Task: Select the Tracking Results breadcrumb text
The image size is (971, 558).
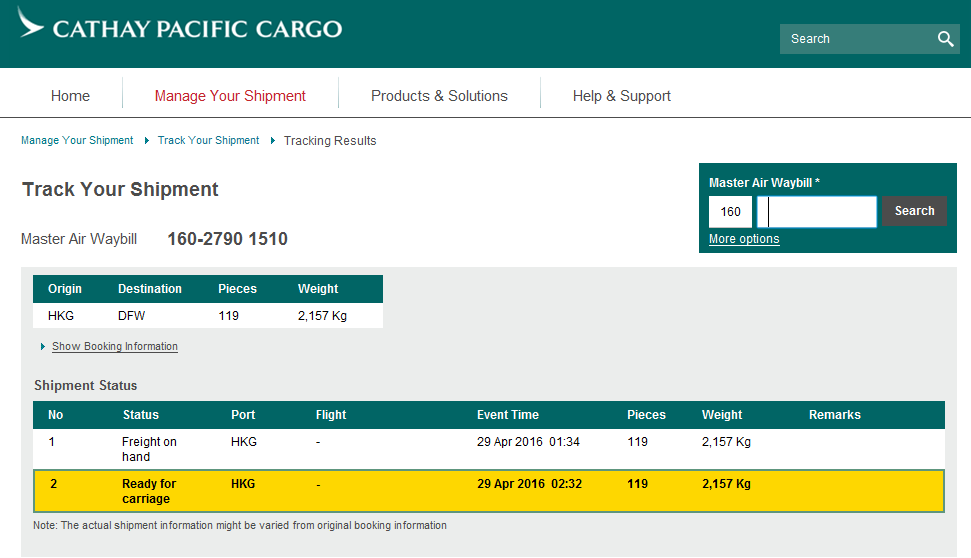Action: tap(330, 141)
